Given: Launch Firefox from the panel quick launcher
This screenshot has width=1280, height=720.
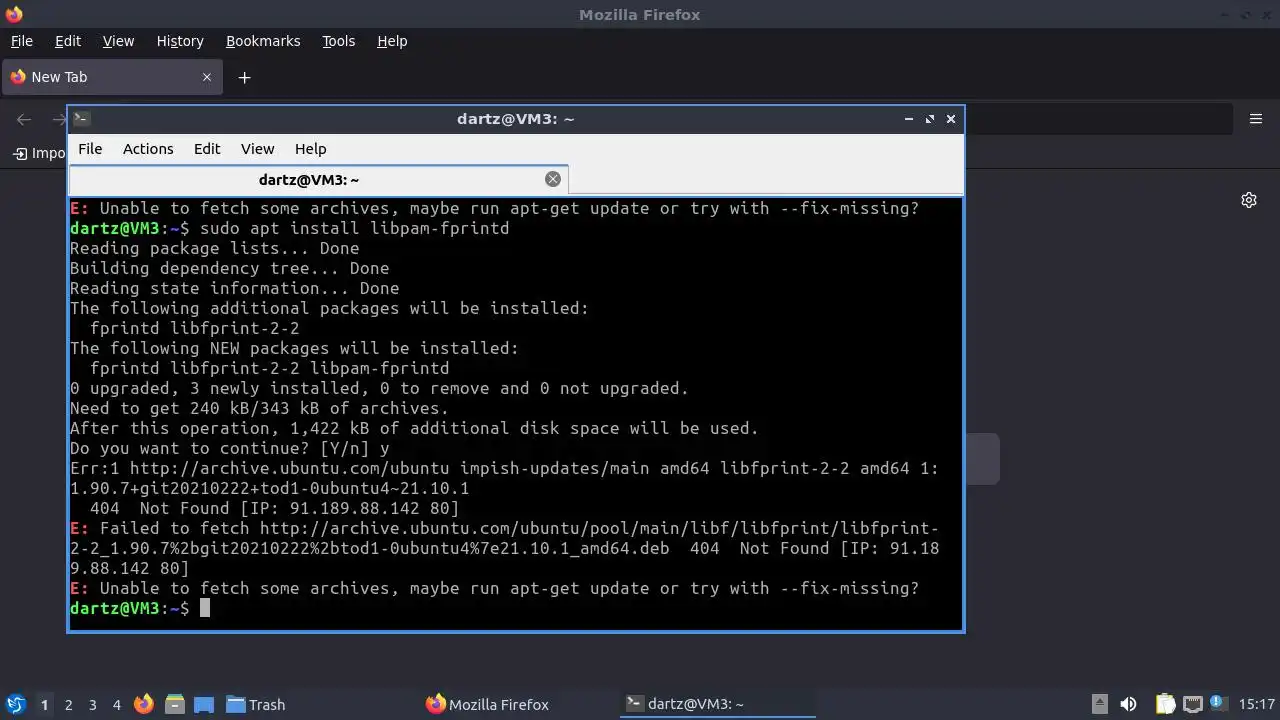Looking at the screenshot, I should click(144, 704).
